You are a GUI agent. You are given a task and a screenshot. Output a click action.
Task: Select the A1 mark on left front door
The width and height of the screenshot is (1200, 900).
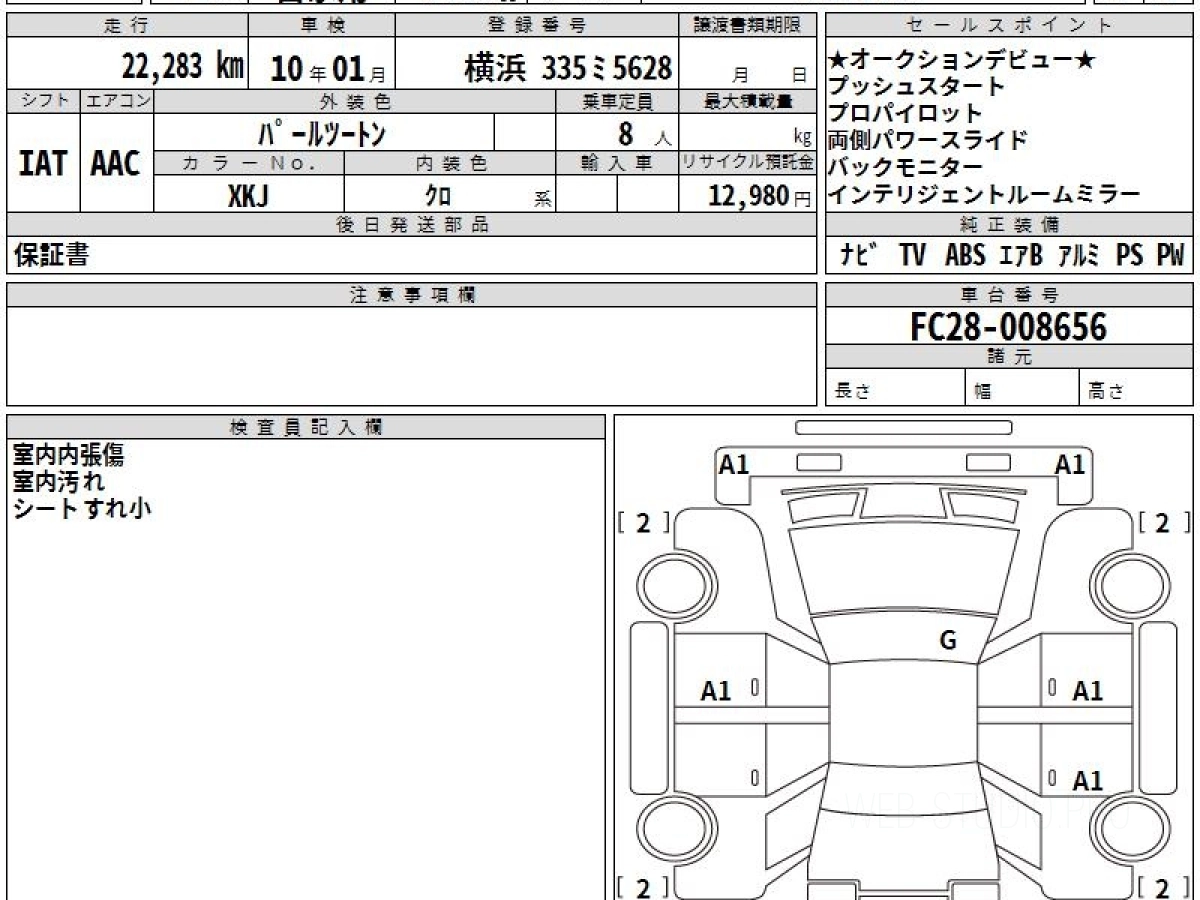click(x=716, y=690)
